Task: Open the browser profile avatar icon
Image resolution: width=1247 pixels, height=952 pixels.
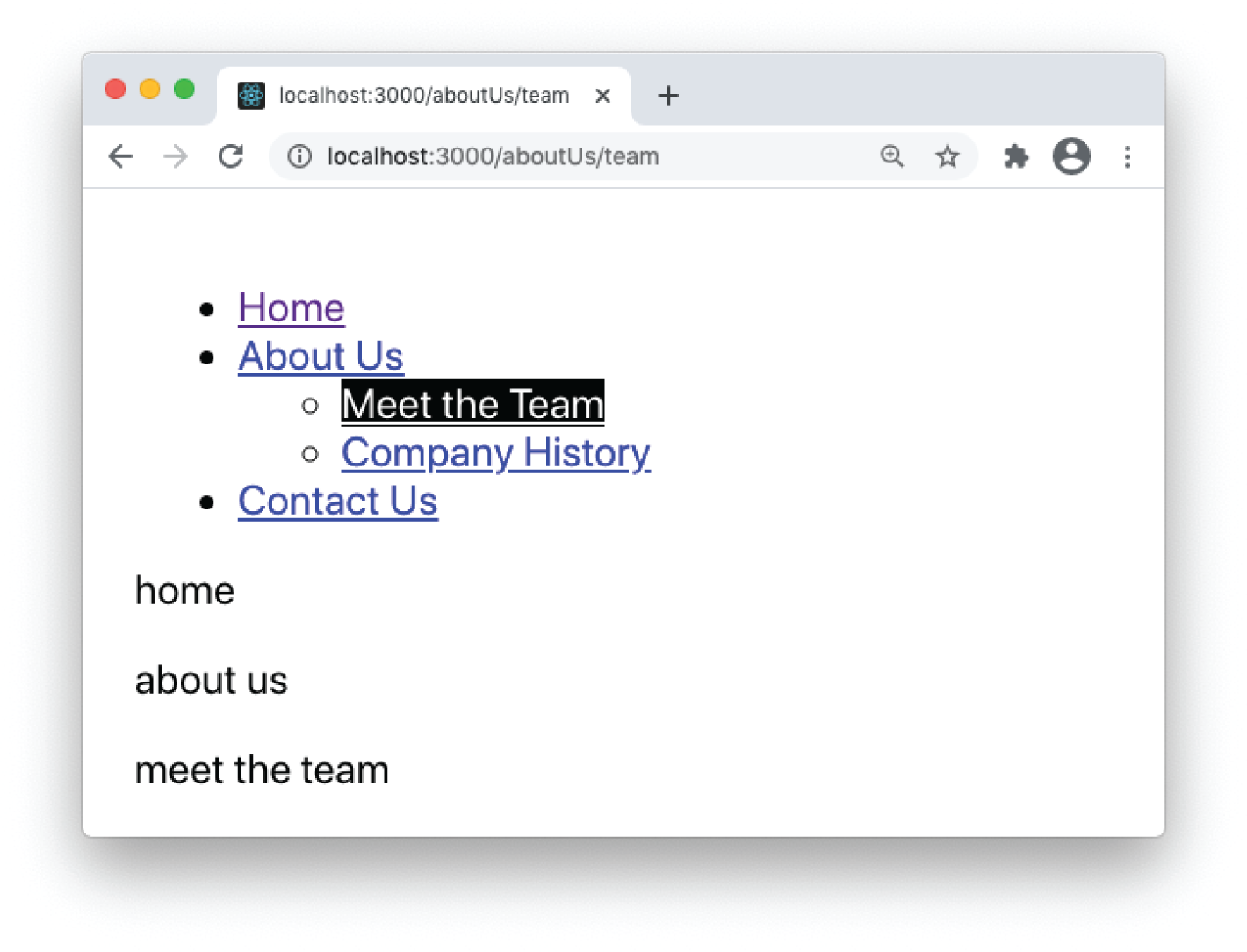Action: [1071, 156]
